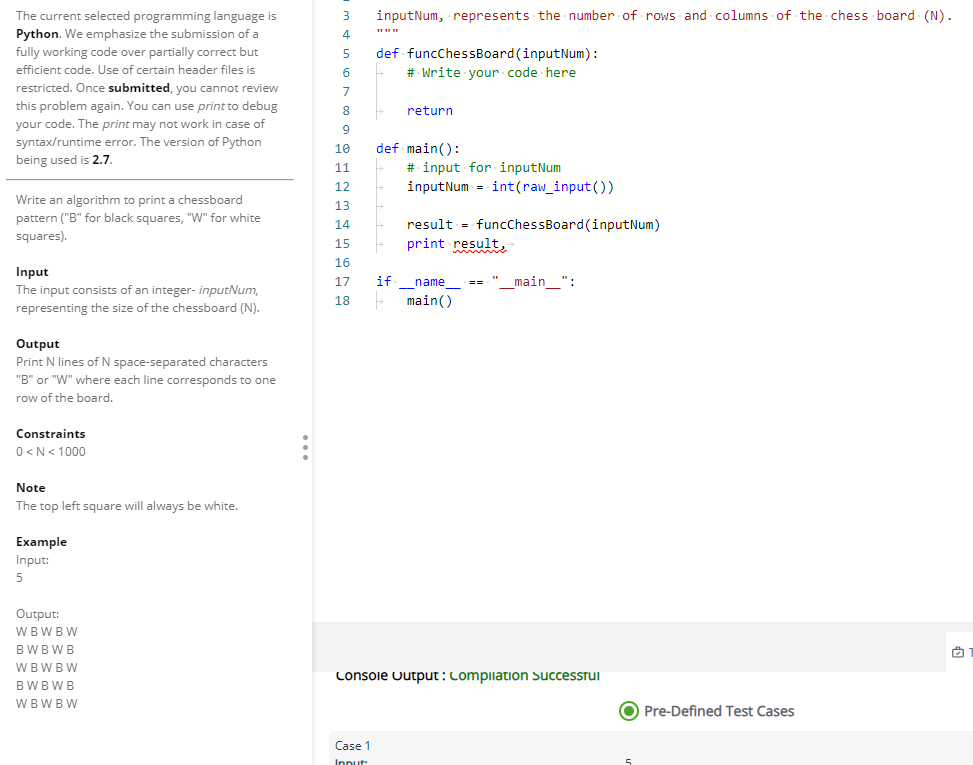Screen dimensions: 973x765
Task: Click line number 16 in the gutter
Action: pyautogui.click(x=343, y=263)
